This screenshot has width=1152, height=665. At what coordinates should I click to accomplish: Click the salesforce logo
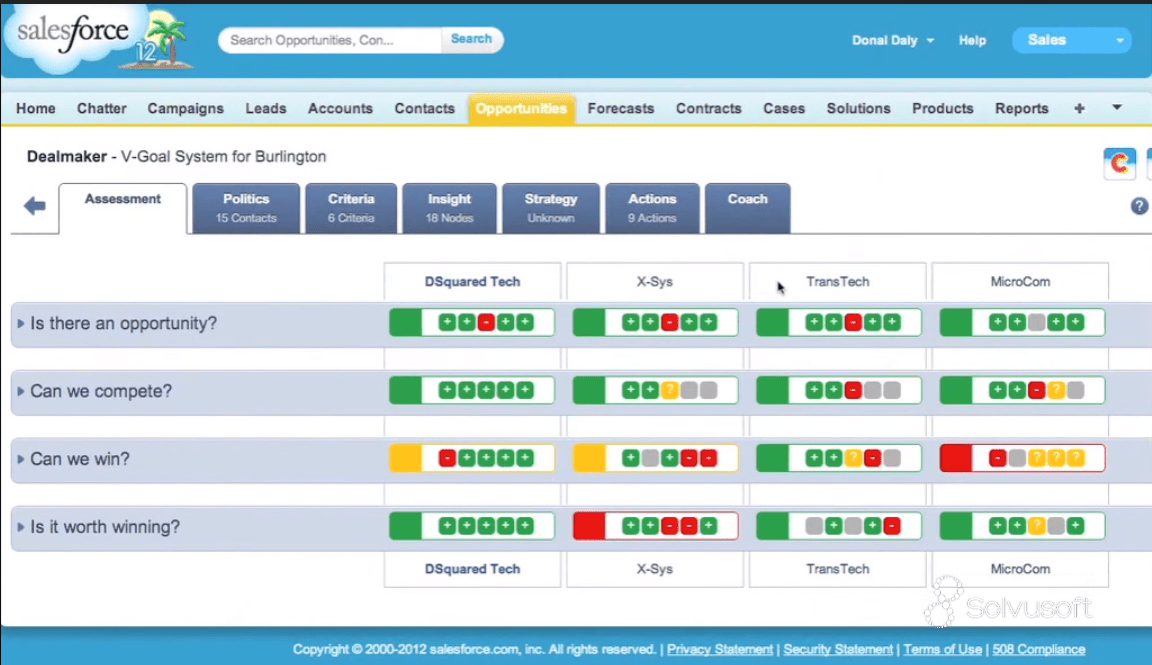[73, 32]
